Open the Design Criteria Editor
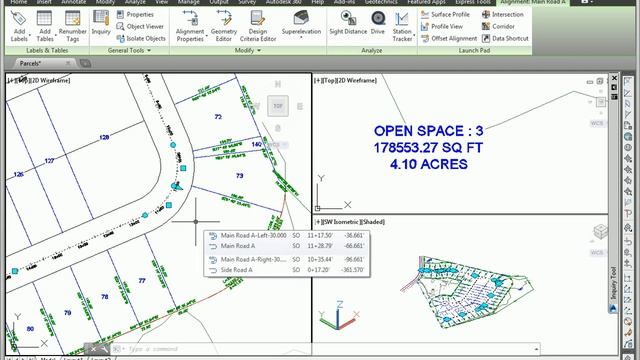 pyautogui.click(x=258, y=26)
